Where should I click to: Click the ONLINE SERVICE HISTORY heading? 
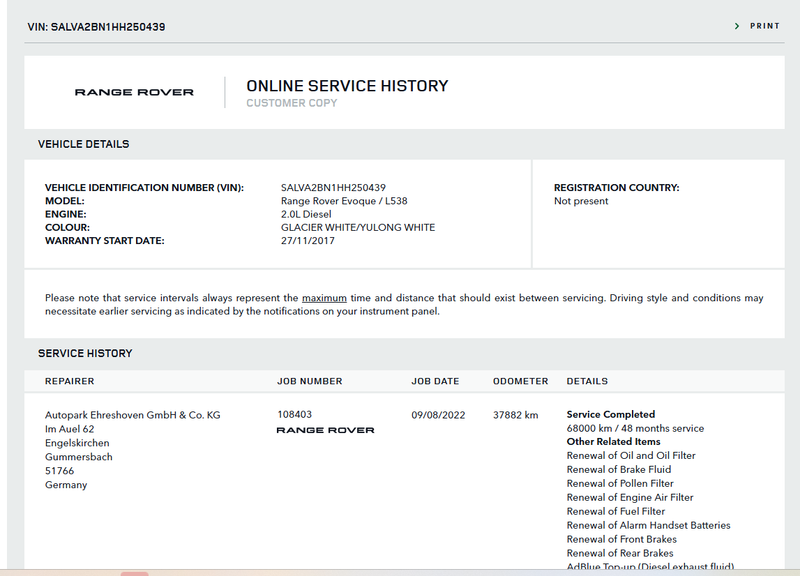[x=347, y=86]
